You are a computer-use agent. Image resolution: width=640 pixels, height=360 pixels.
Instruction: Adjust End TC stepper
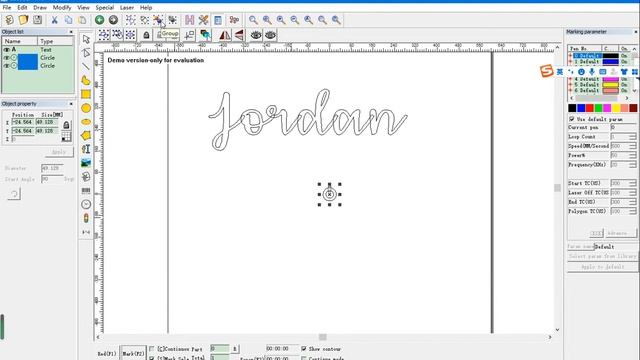632,202
